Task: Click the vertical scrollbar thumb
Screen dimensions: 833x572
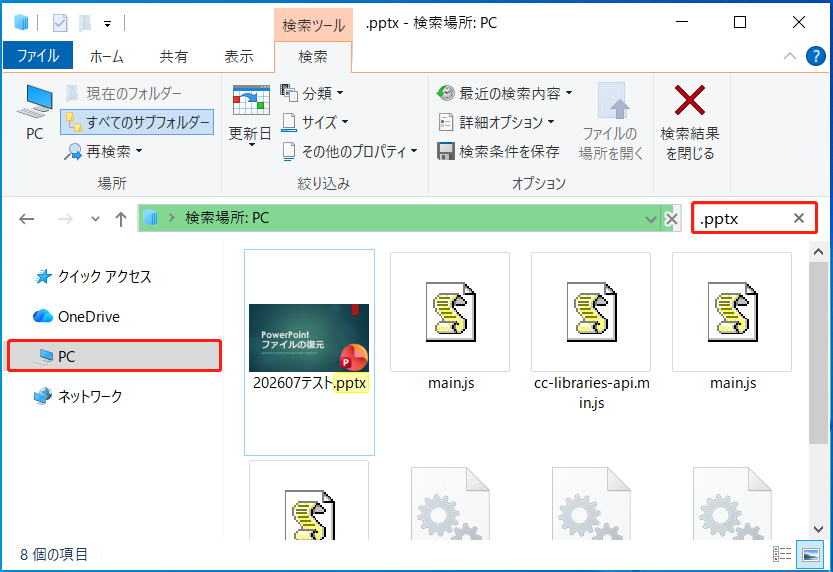Action: [818, 353]
